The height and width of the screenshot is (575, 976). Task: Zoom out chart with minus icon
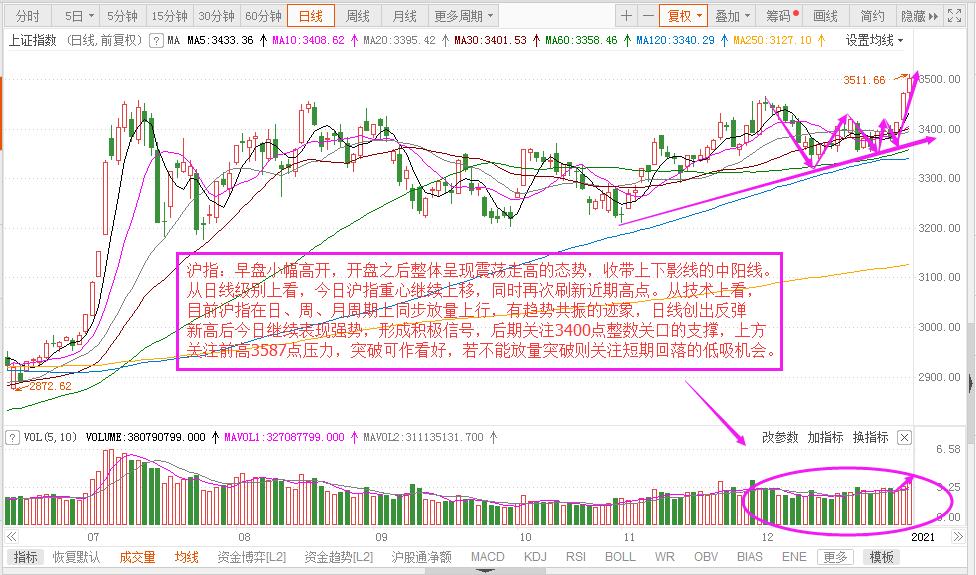coord(648,16)
